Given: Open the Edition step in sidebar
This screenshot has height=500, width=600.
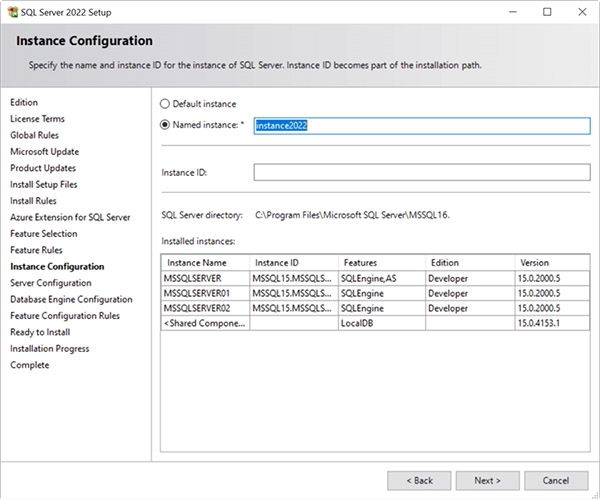Looking at the screenshot, I should pos(24,103).
